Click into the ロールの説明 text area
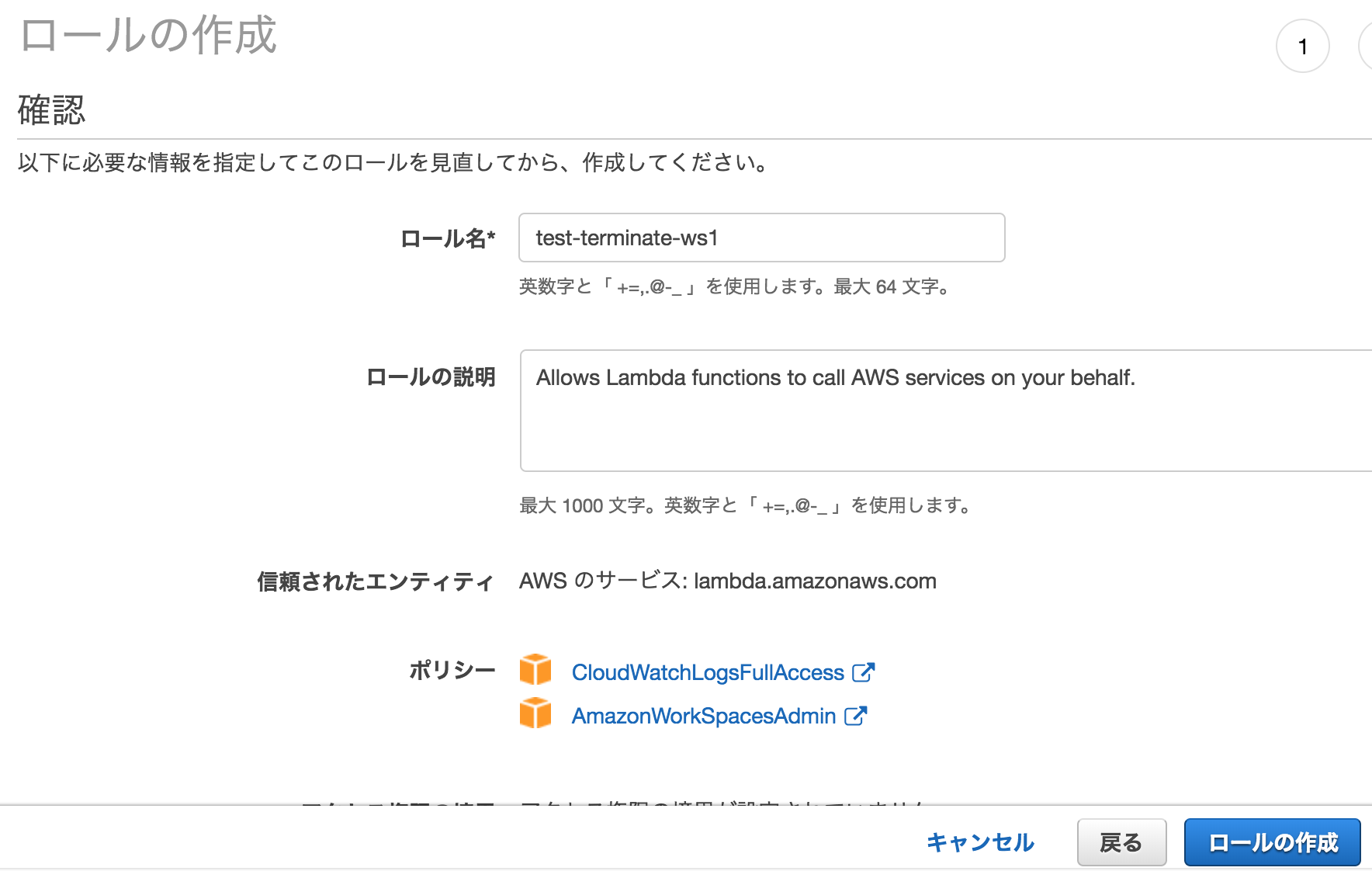This screenshot has height=871, width=1372. coord(946,411)
